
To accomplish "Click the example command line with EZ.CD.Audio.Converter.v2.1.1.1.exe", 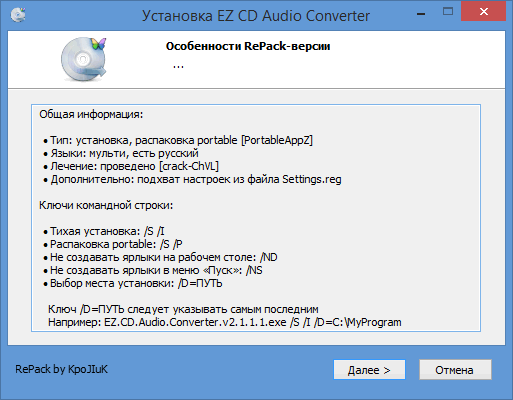I will [x=225, y=322].
